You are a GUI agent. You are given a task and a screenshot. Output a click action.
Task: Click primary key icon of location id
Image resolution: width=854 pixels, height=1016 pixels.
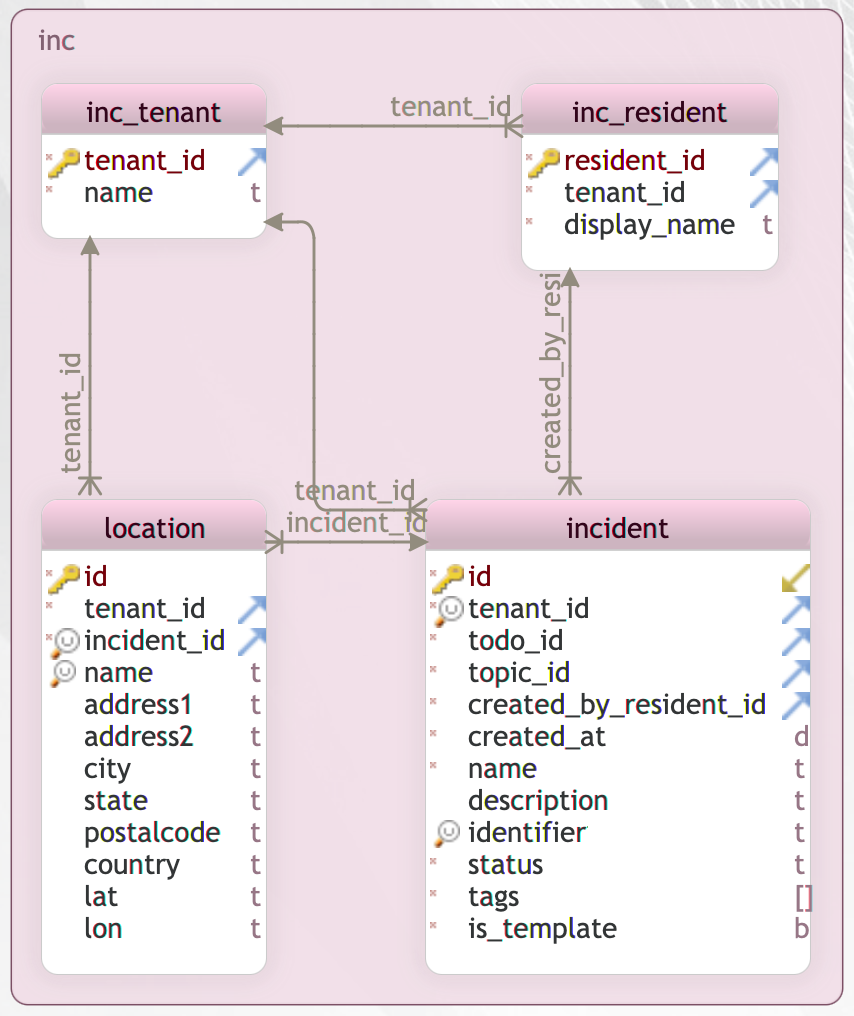pyautogui.click(x=64, y=578)
